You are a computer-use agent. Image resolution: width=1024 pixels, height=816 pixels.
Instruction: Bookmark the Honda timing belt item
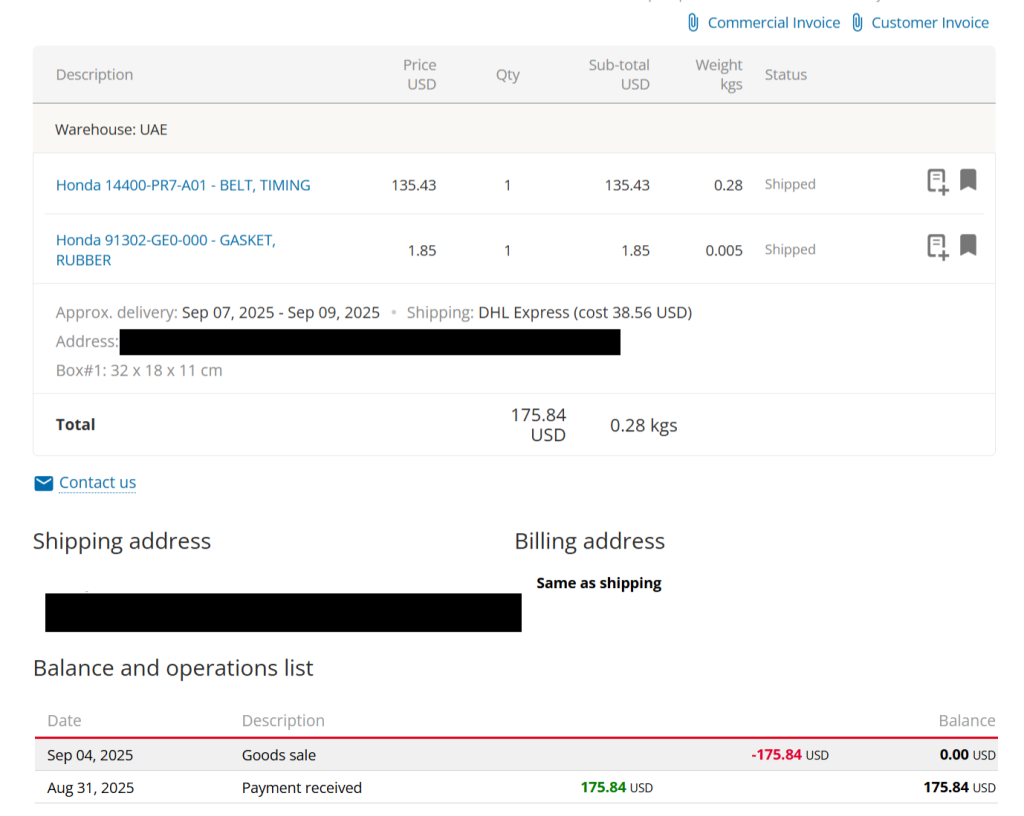pos(968,180)
